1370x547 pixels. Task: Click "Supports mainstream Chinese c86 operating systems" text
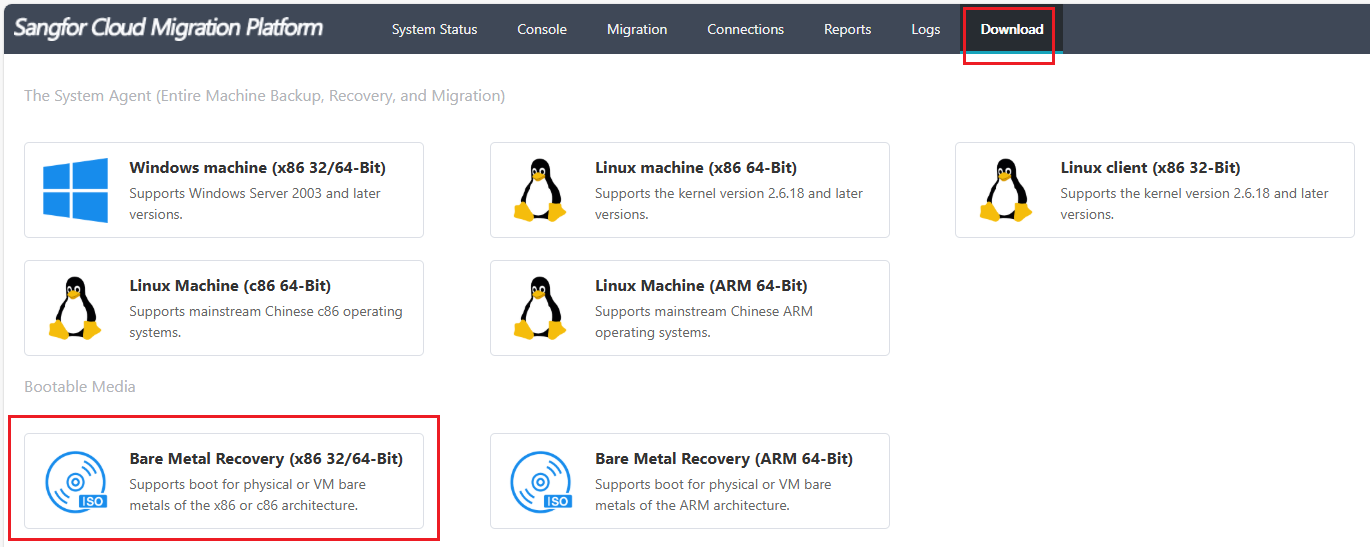click(266, 322)
